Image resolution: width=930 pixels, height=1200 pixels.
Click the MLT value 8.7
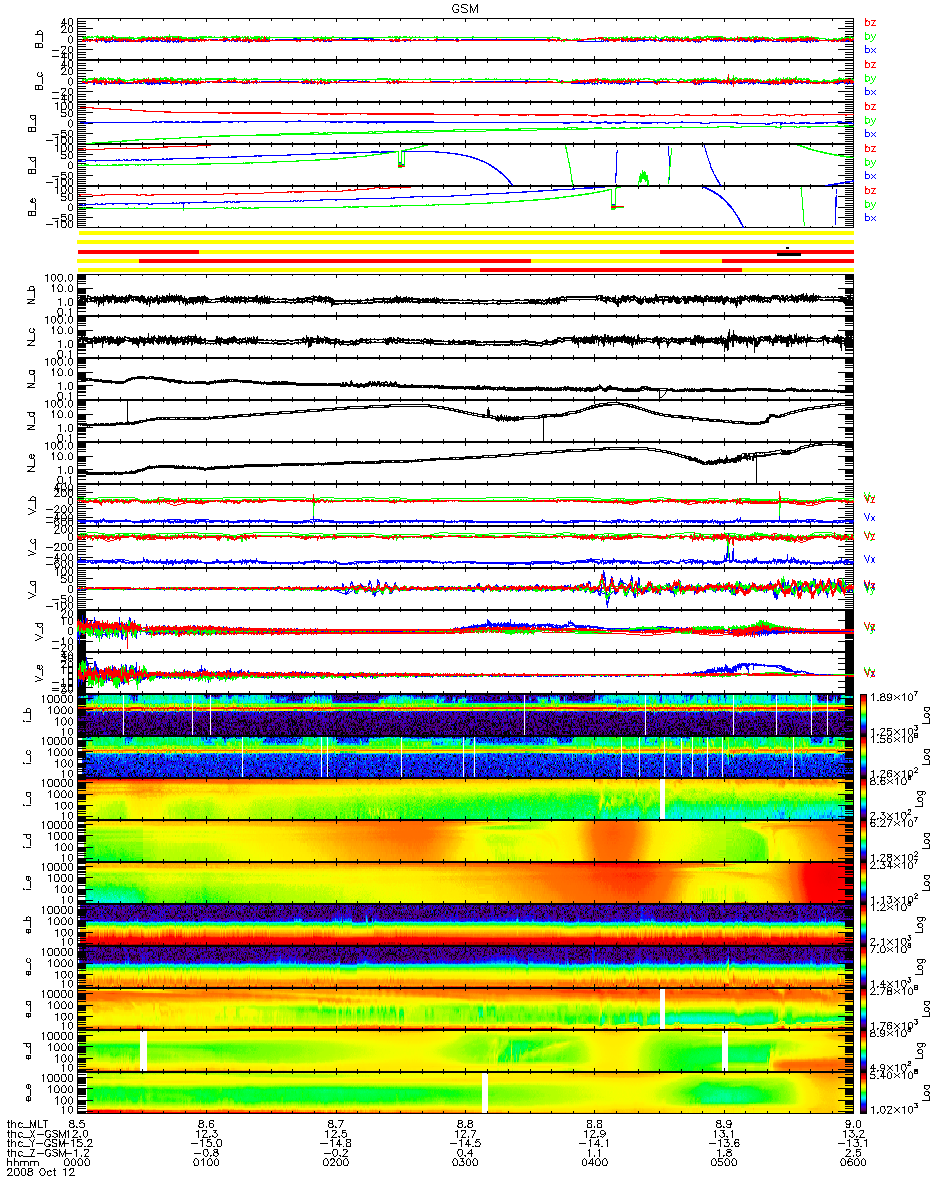(338, 1124)
